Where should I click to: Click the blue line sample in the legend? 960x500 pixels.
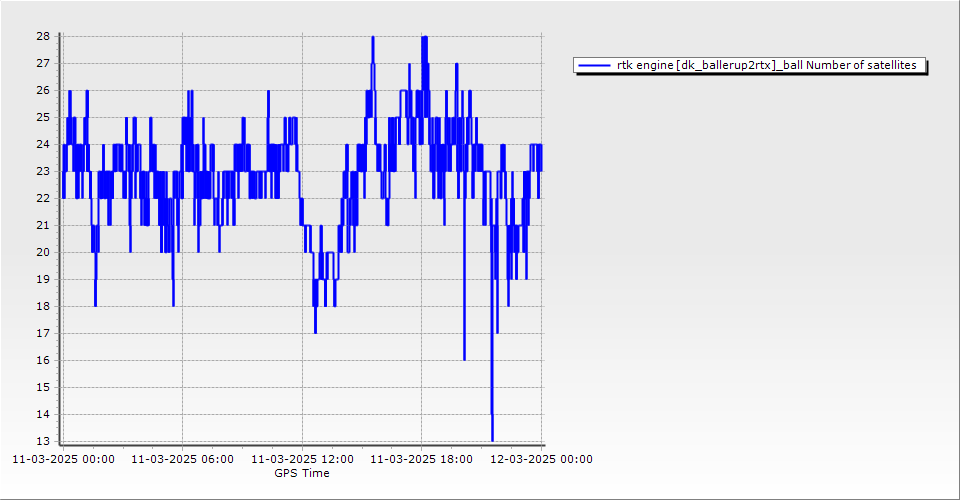coord(594,65)
